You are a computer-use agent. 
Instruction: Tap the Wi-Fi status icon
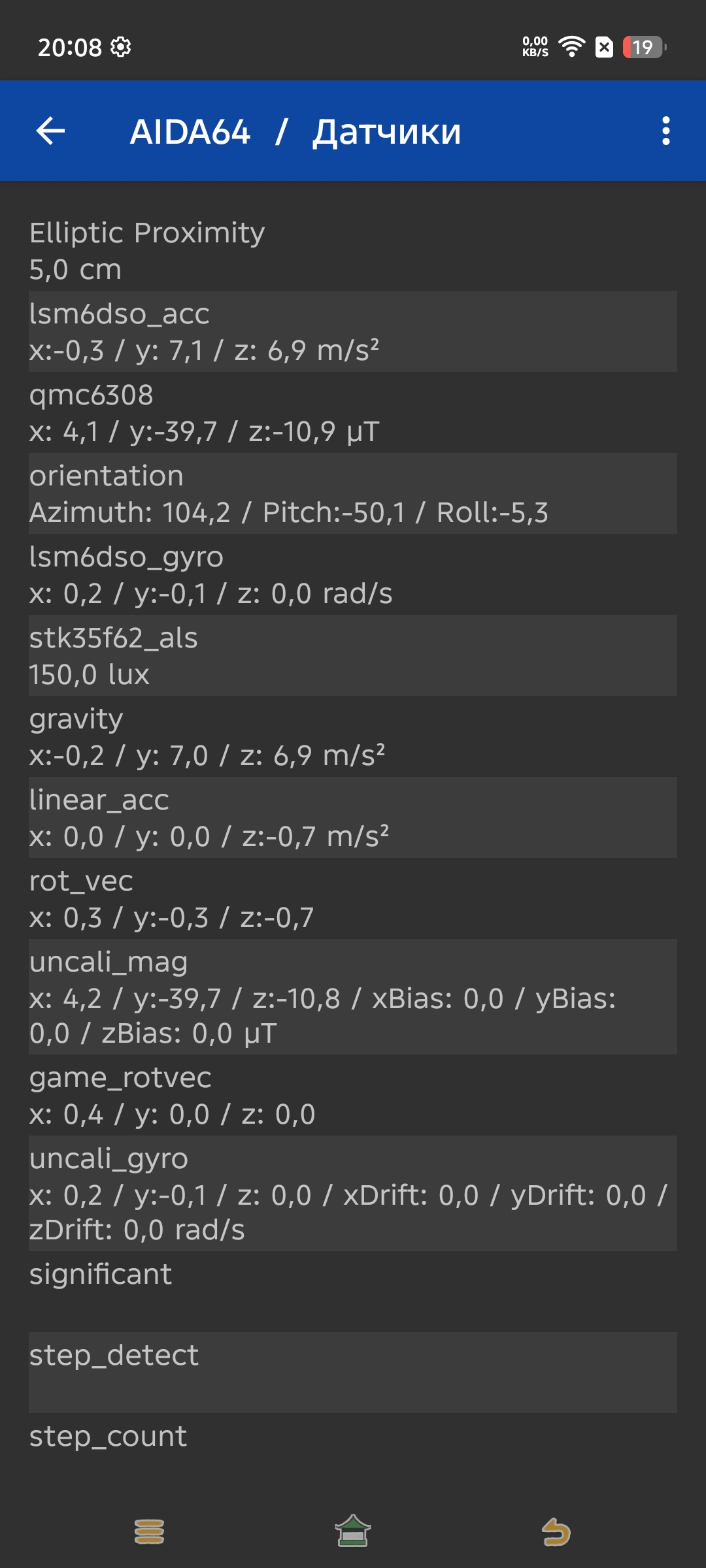click(572, 47)
